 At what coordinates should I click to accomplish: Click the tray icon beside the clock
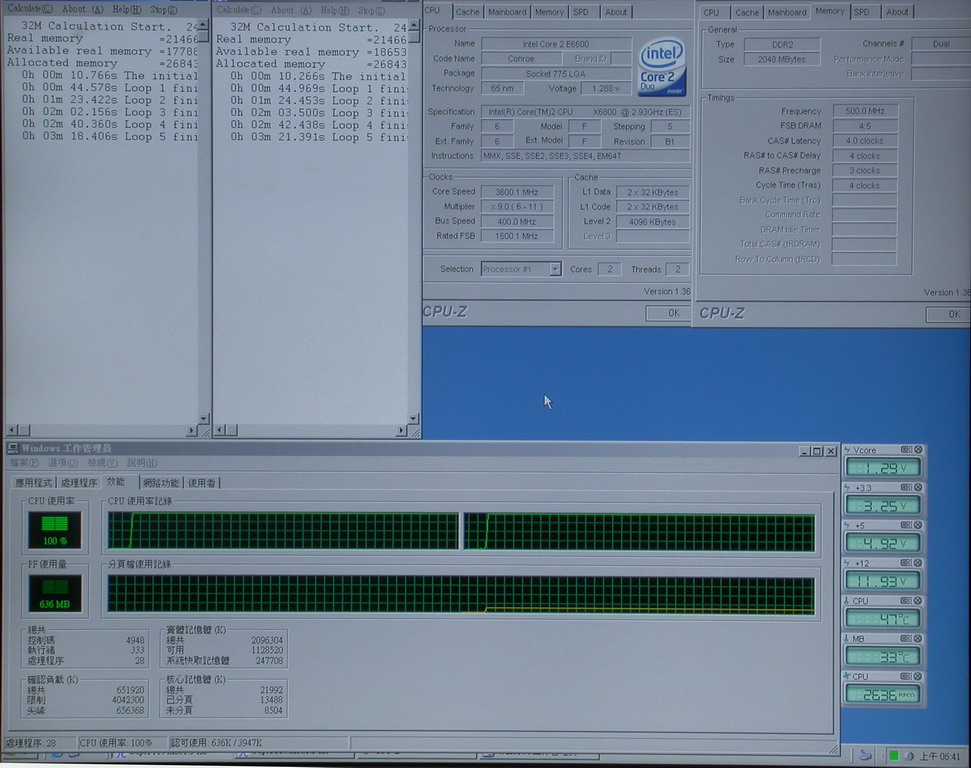click(x=908, y=756)
